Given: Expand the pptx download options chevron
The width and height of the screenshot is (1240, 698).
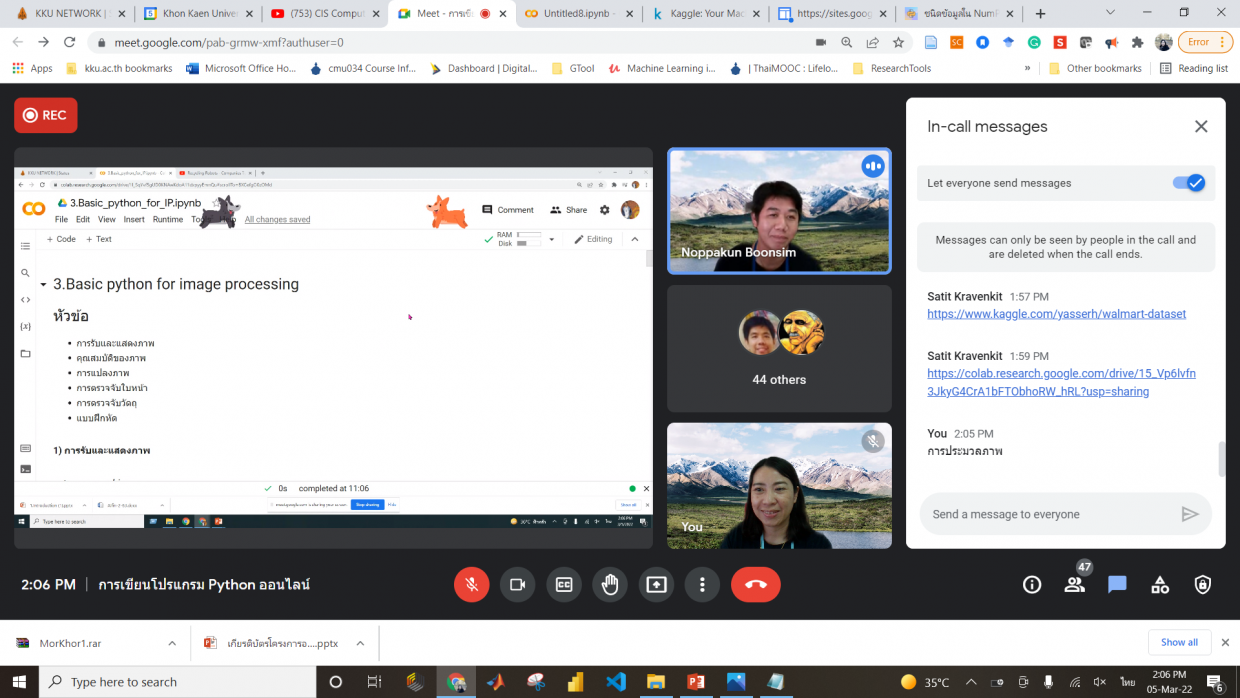Looking at the screenshot, I should point(360,643).
